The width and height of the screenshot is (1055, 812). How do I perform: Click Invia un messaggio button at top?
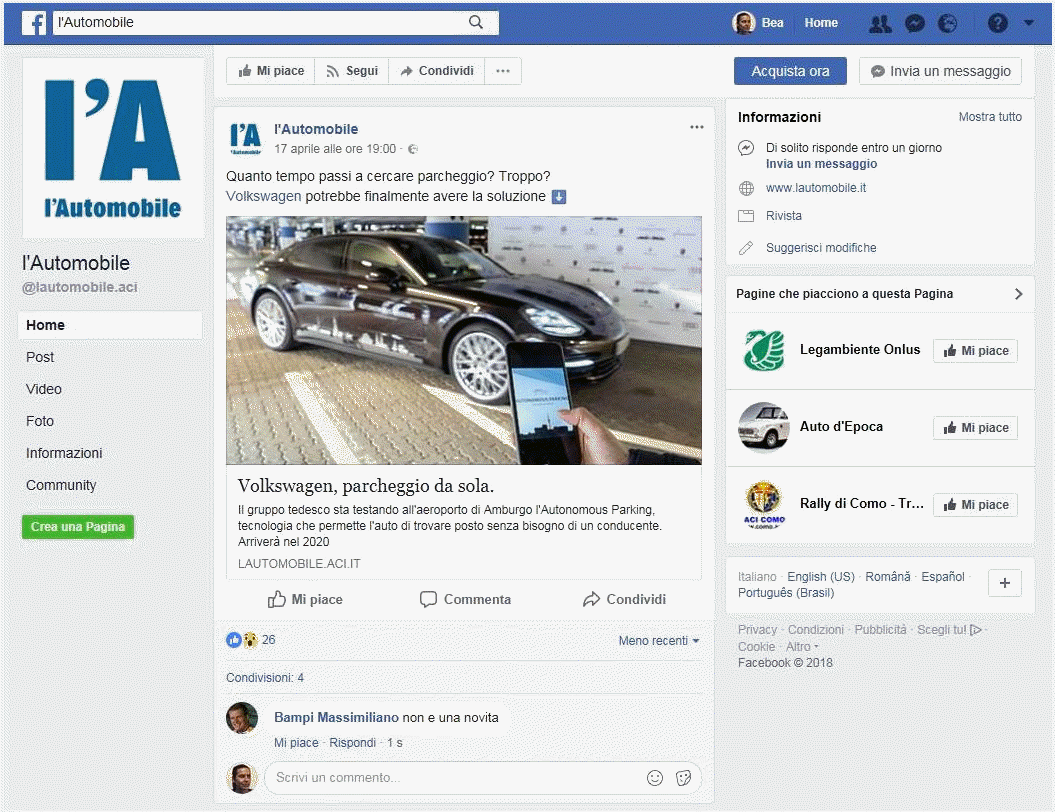[941, 71]
